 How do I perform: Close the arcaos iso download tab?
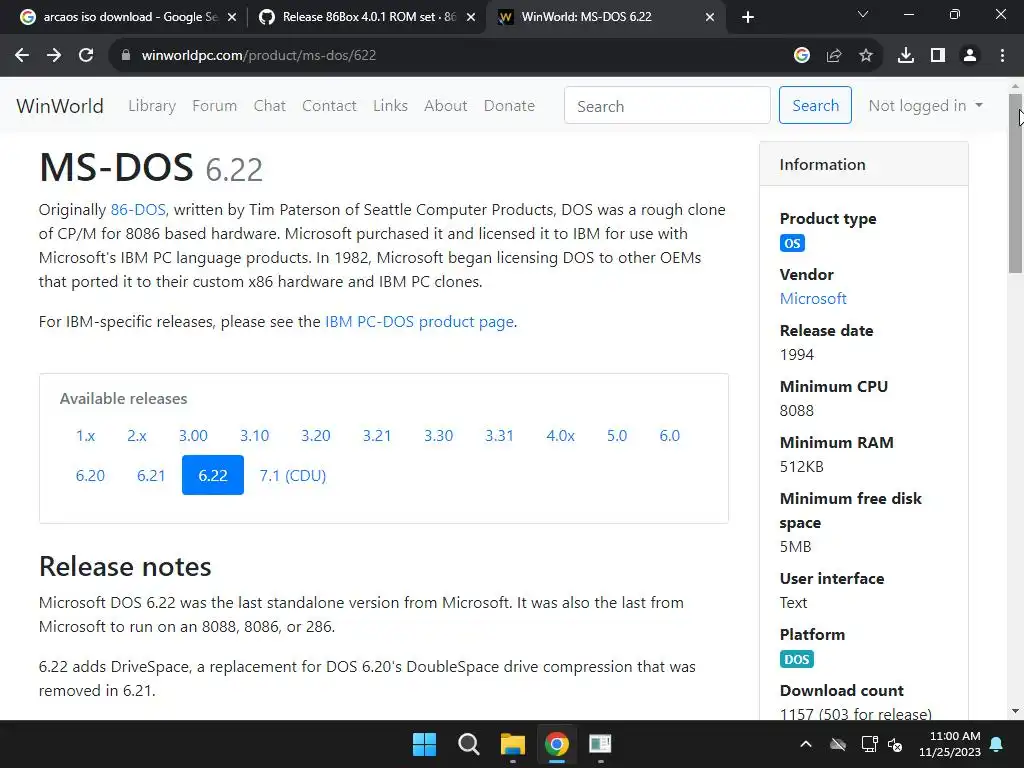tap(232, 18)
